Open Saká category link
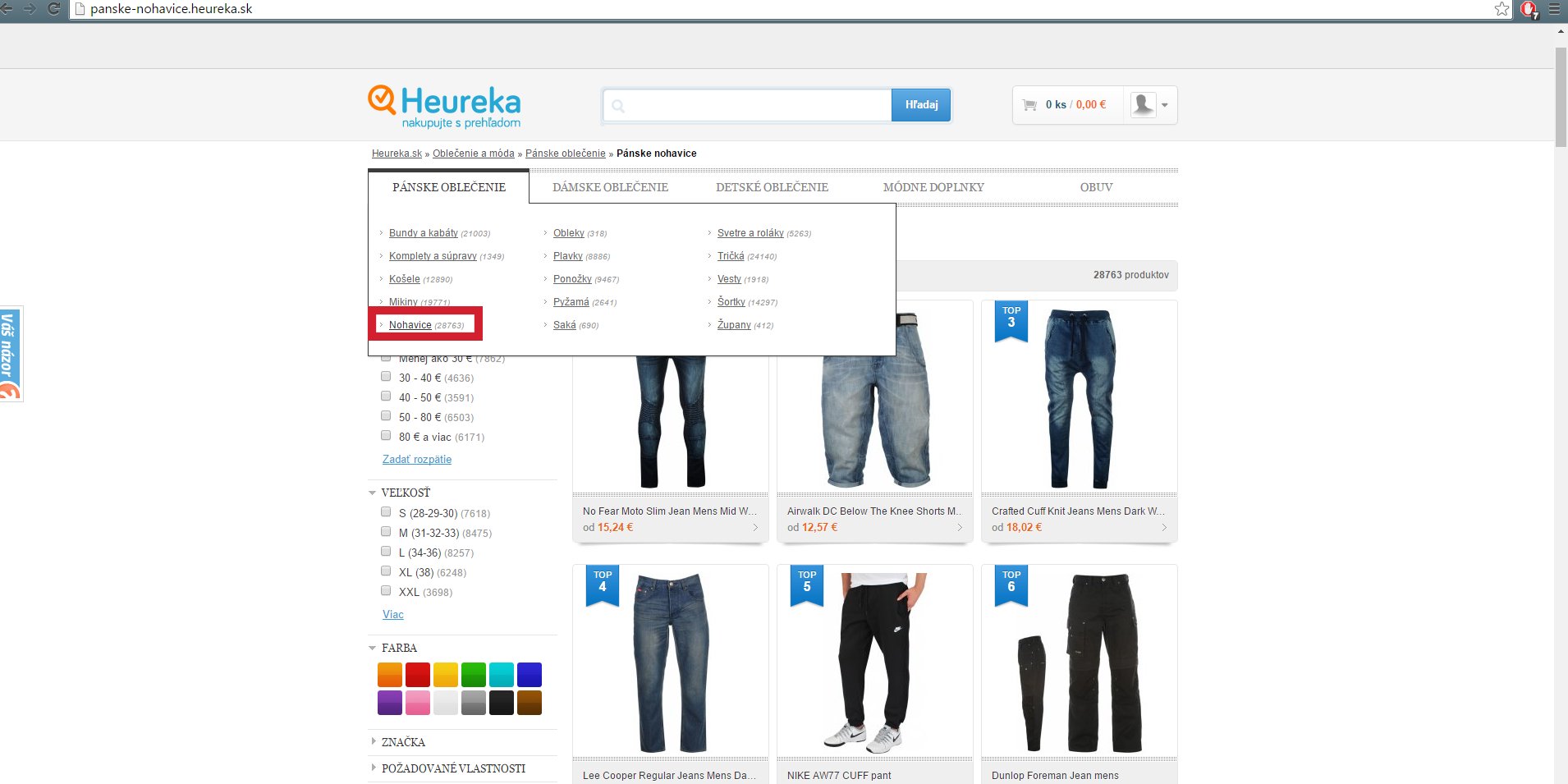Image resolution: width=1568 pixels, height=784 pixels. pos(565,325)
